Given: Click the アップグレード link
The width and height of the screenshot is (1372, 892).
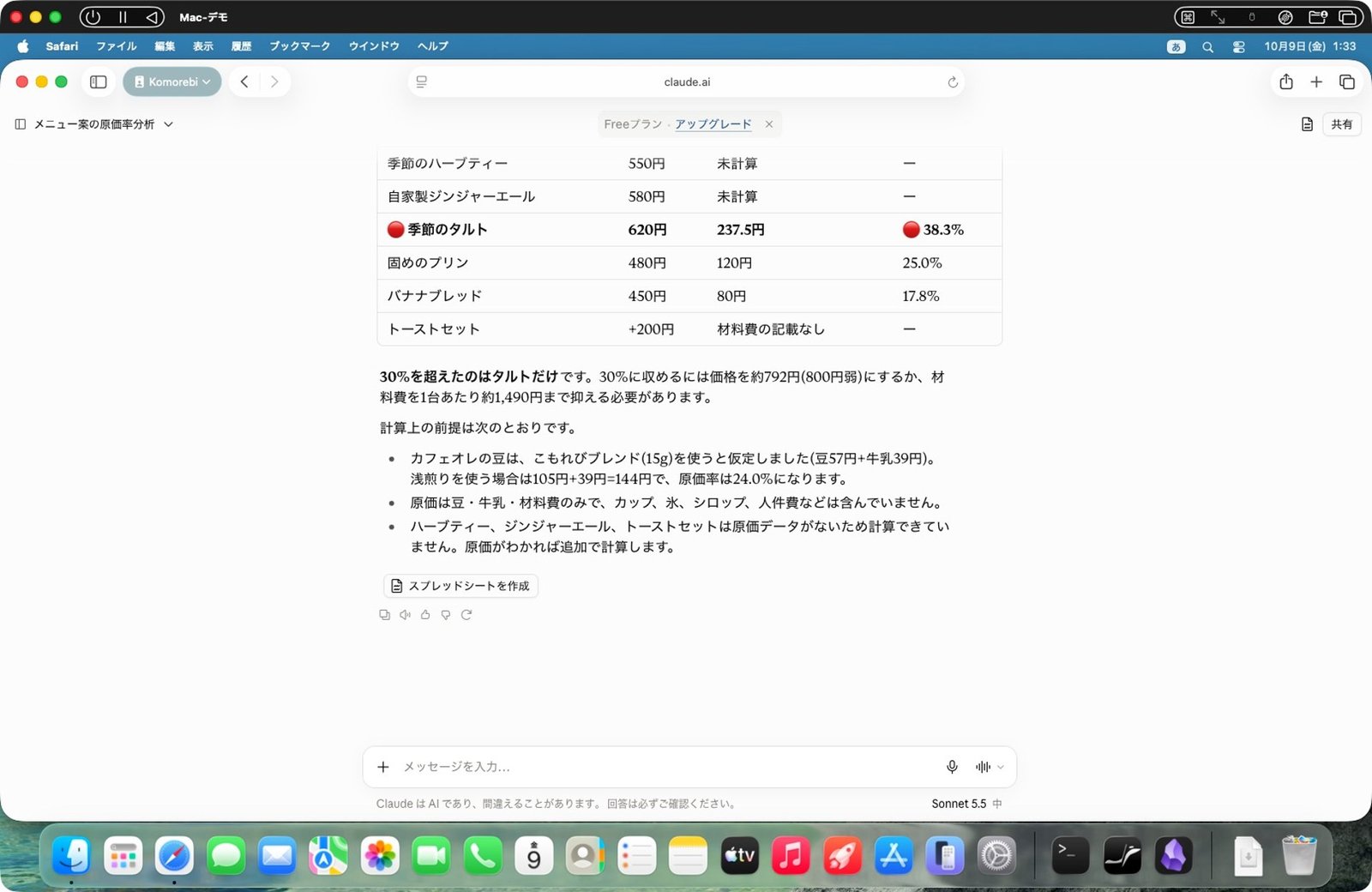Looking at the screenshot, I should (713, 124).
